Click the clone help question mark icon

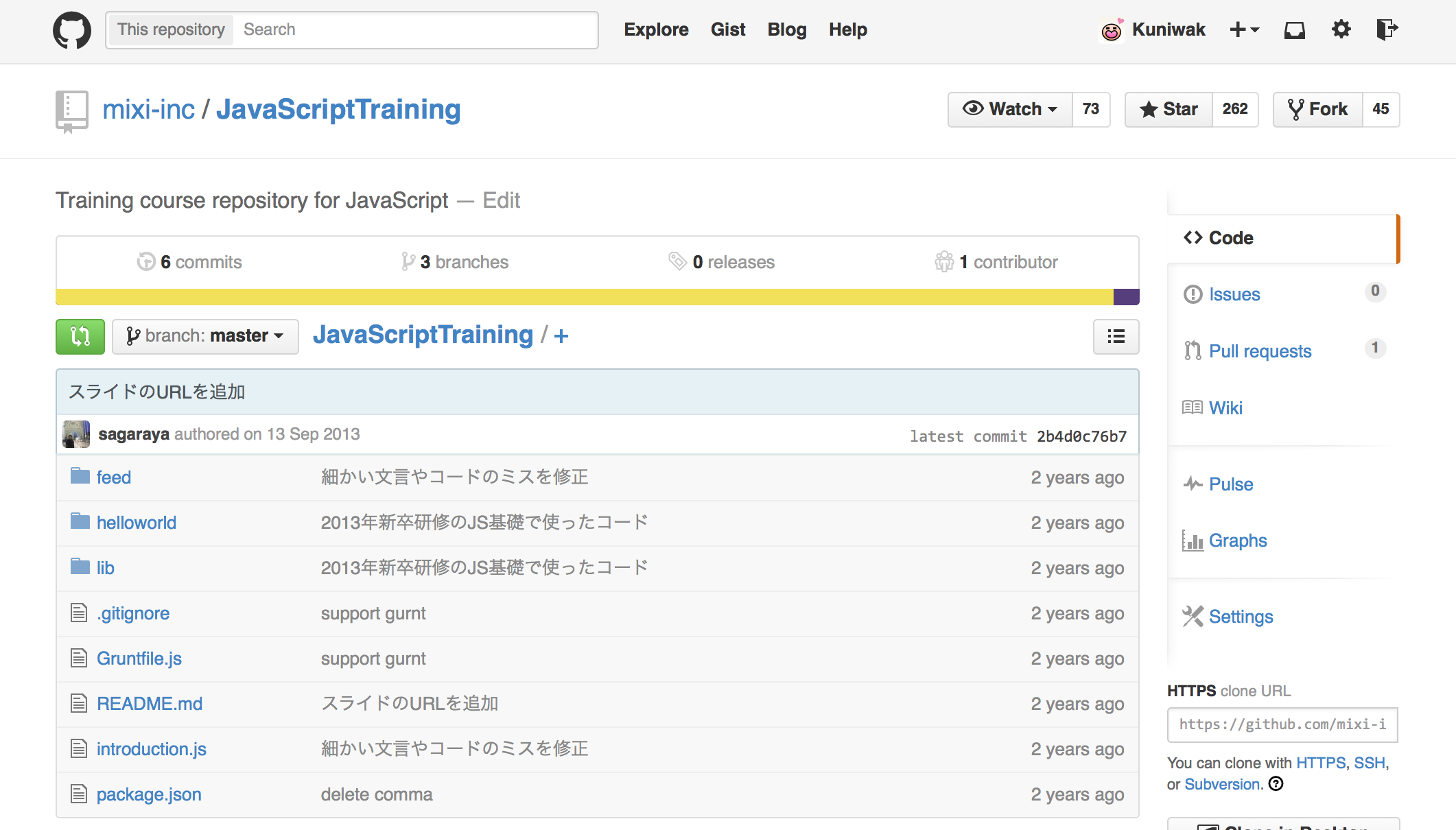click(x=1276, y=783)
